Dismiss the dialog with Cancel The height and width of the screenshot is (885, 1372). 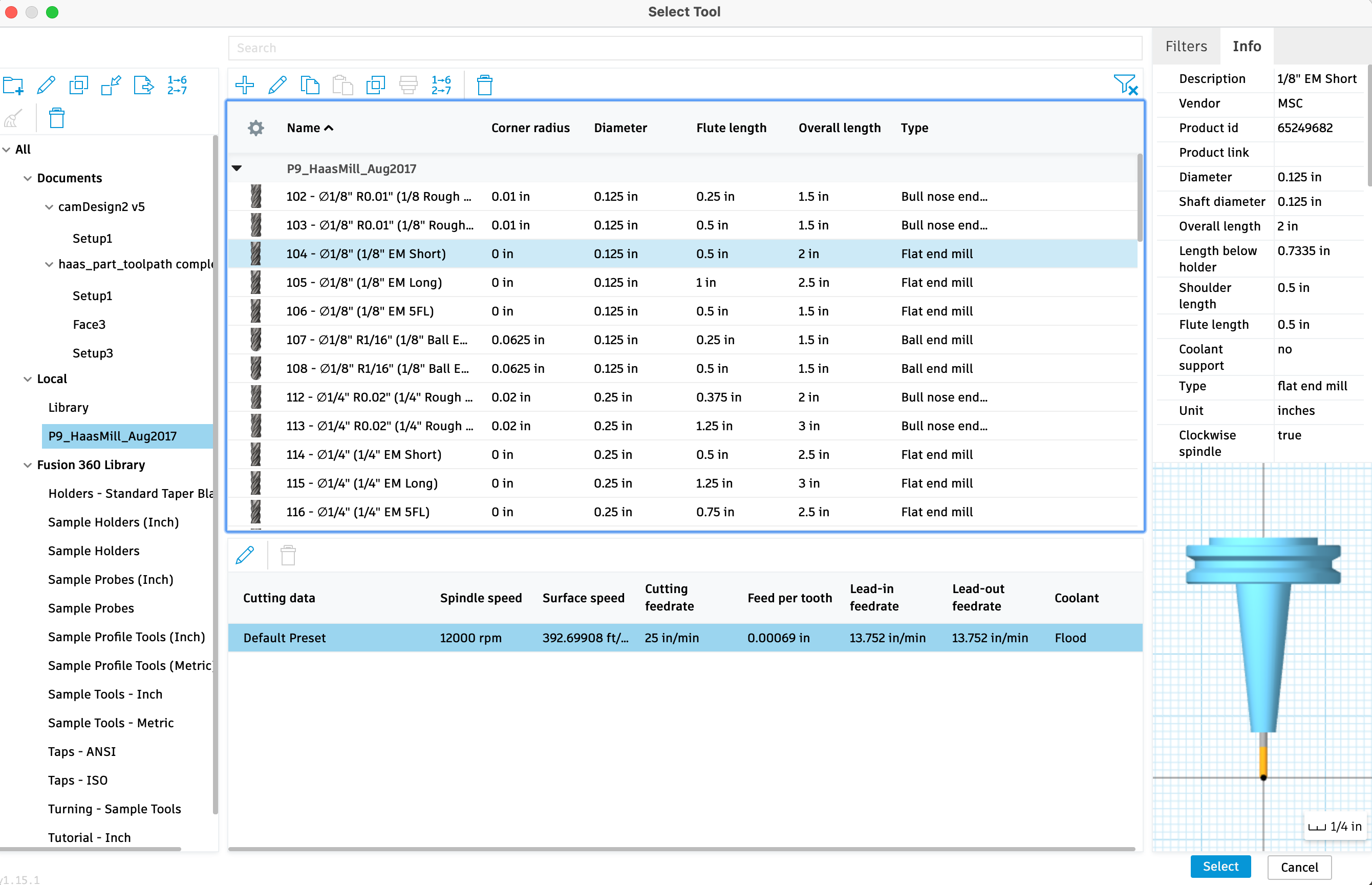coord(1299,867)
